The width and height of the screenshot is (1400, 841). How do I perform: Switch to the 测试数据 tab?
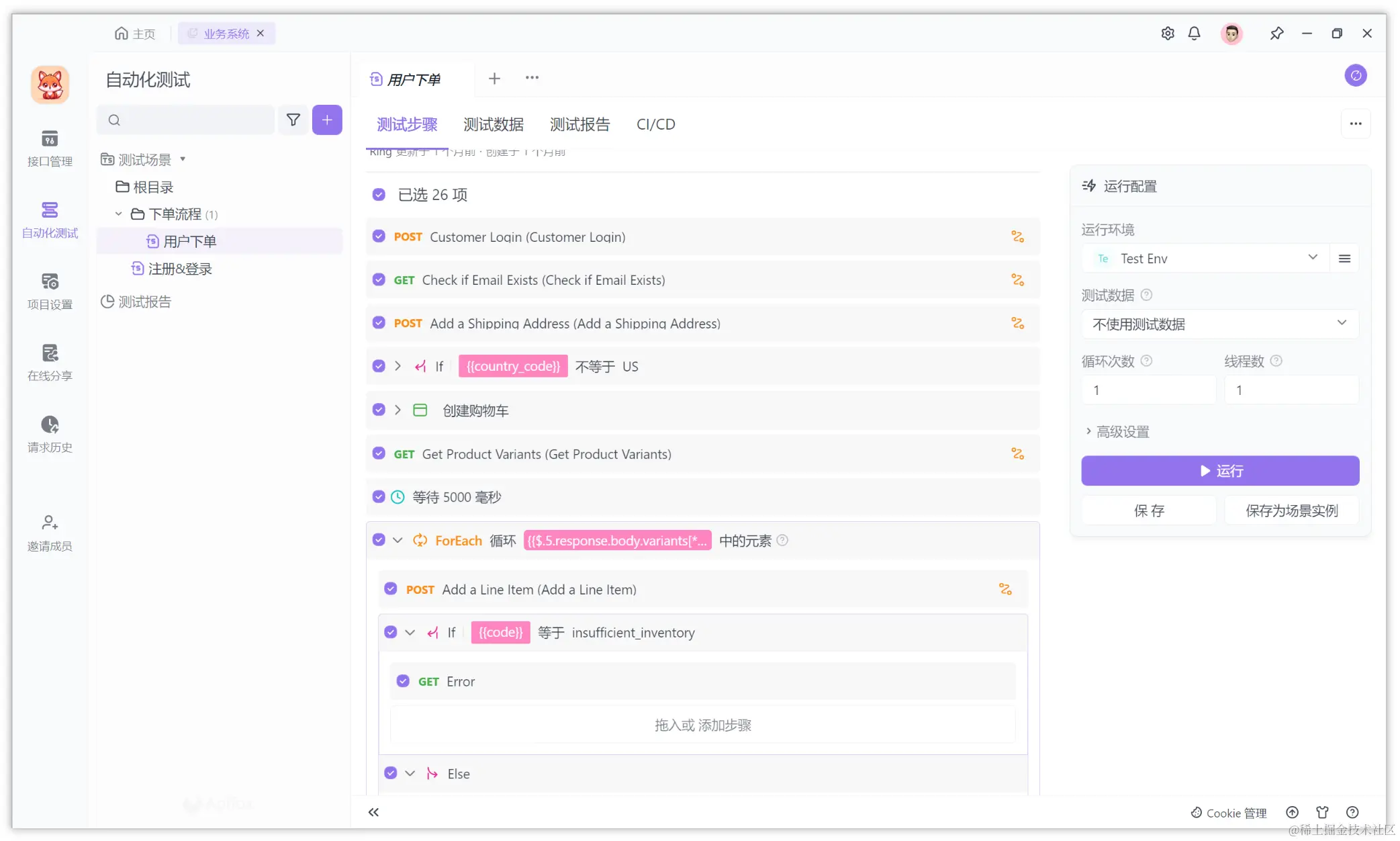click(x=493, y=124)
